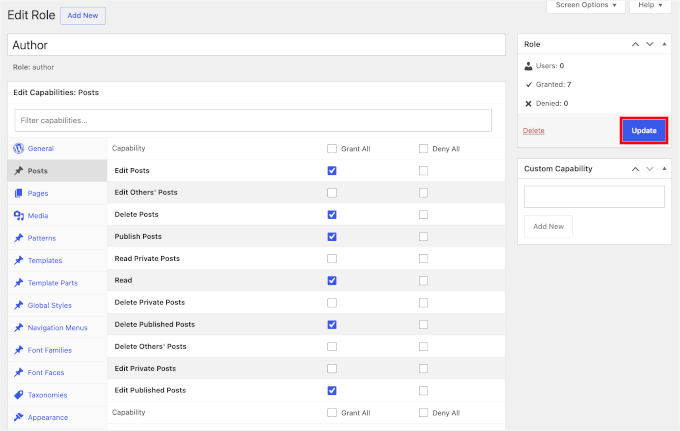
Task: Uncheck grant for Edit Posts
Action: pyautogui.click(x=332, y=171)
